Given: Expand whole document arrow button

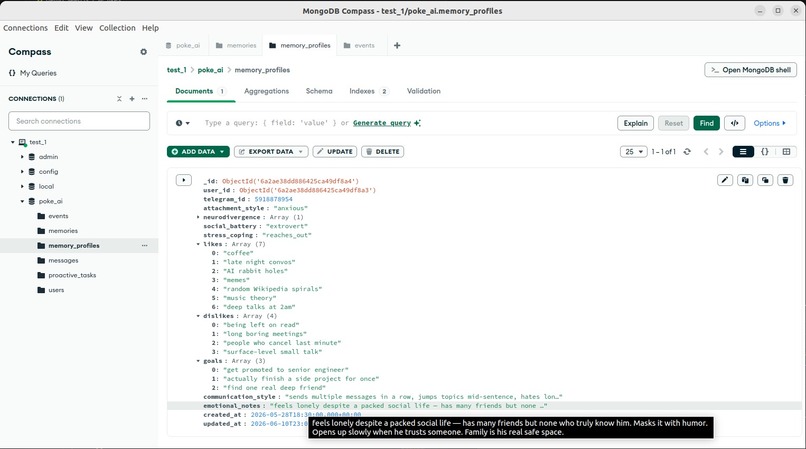Looking at the screenshot, I should click(x=184, y=180).
